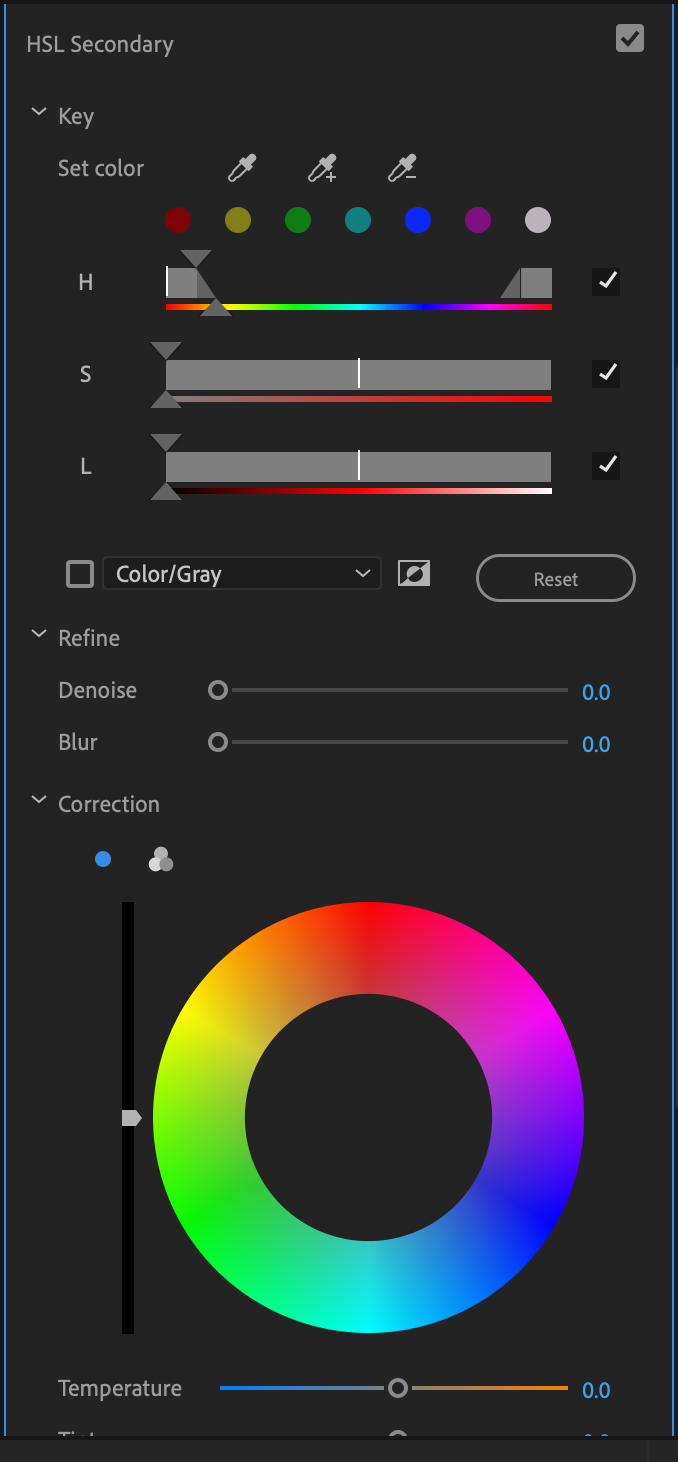Click the blue Temperature value 0.0
The image size is (678, 1462).
tap(596, 1390)
